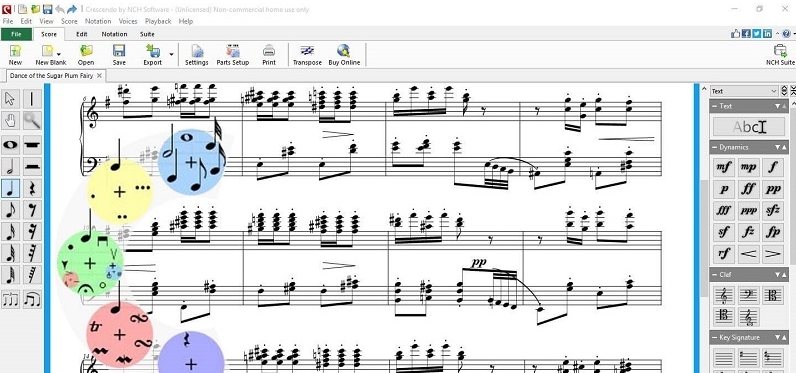
Task: Select the arrow selection tool
Action: pyautogui.click(x=10, y=99)
